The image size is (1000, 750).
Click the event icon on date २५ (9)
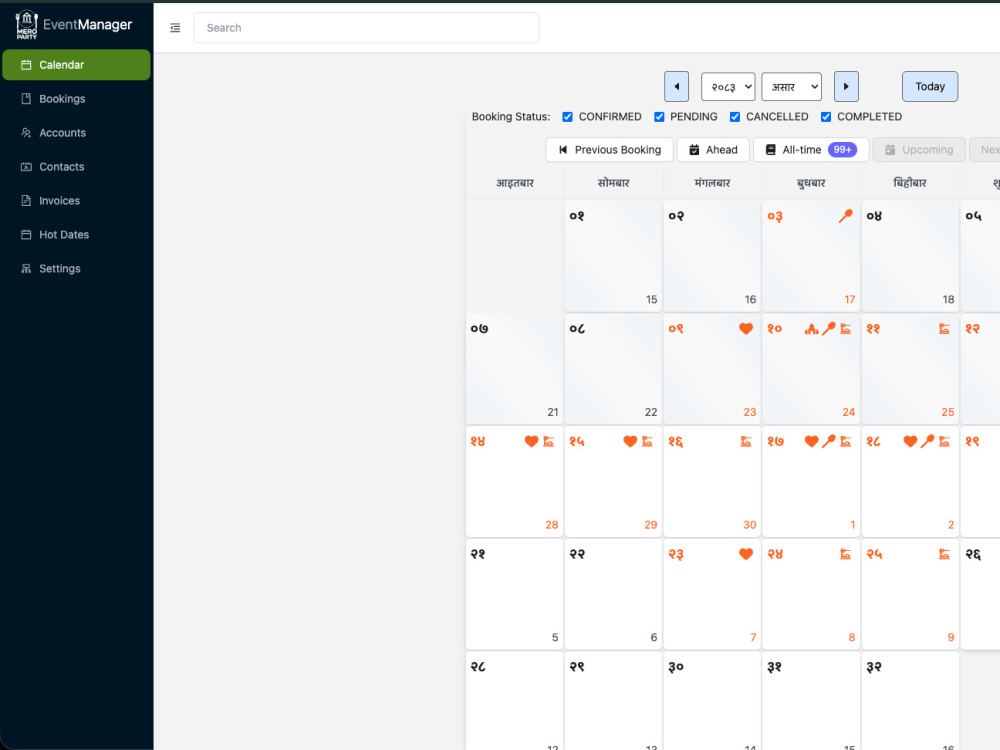945,554
